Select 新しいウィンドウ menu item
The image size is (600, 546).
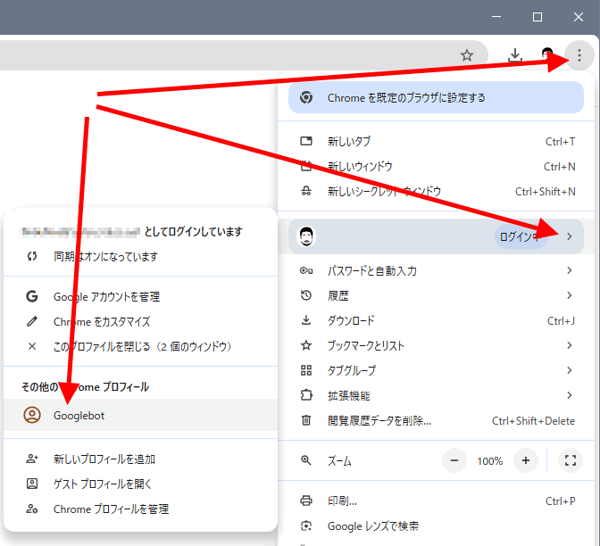pos(436,166)
